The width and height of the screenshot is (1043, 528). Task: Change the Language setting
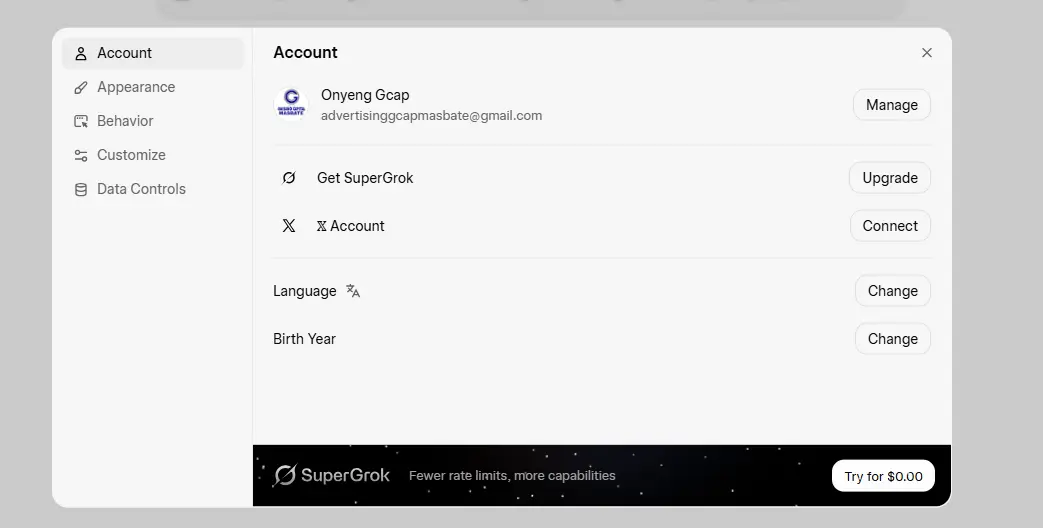pyautogui.click(x=892, y=291)
